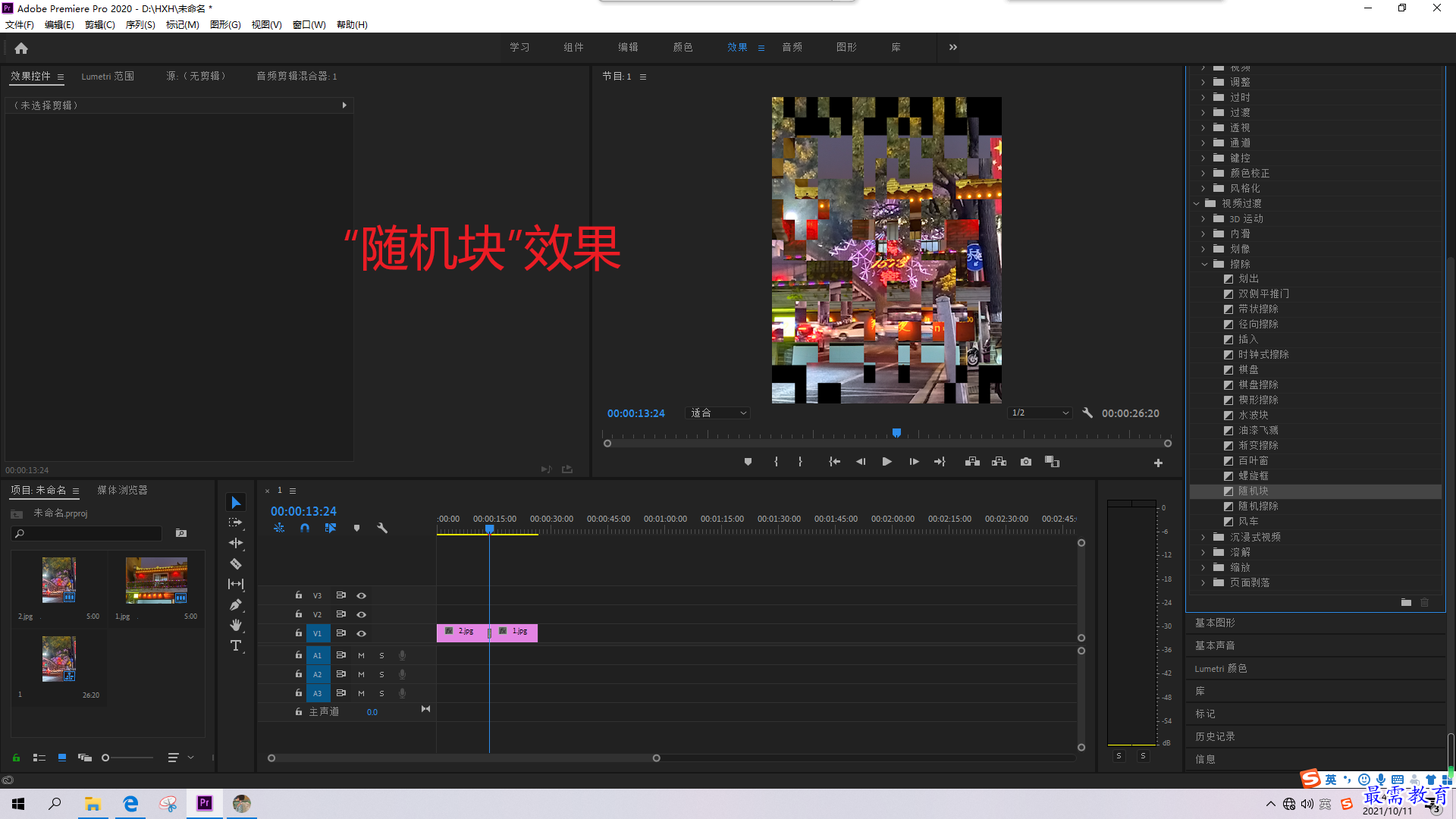Export frame with camera icon
Viewport: 1456px width, 819px height.
pyautogui.click(x=1026, y=462)
